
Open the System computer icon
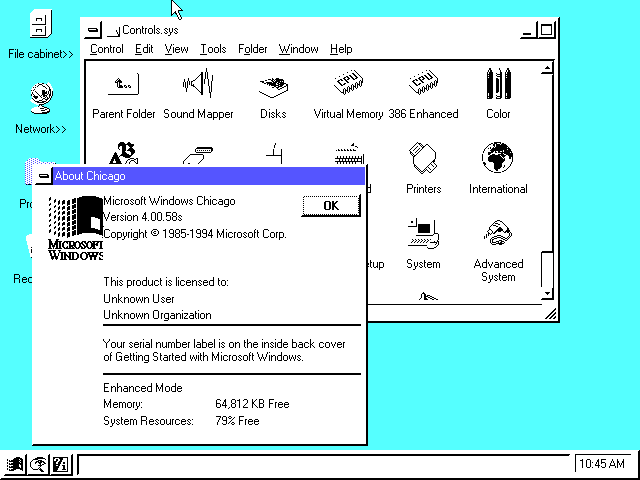423,233
